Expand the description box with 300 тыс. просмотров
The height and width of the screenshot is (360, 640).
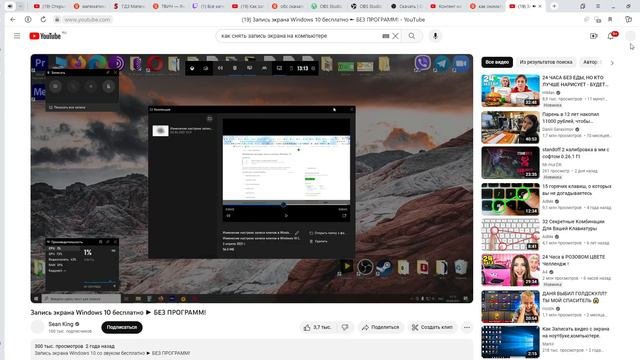click(x=252, y=349)
